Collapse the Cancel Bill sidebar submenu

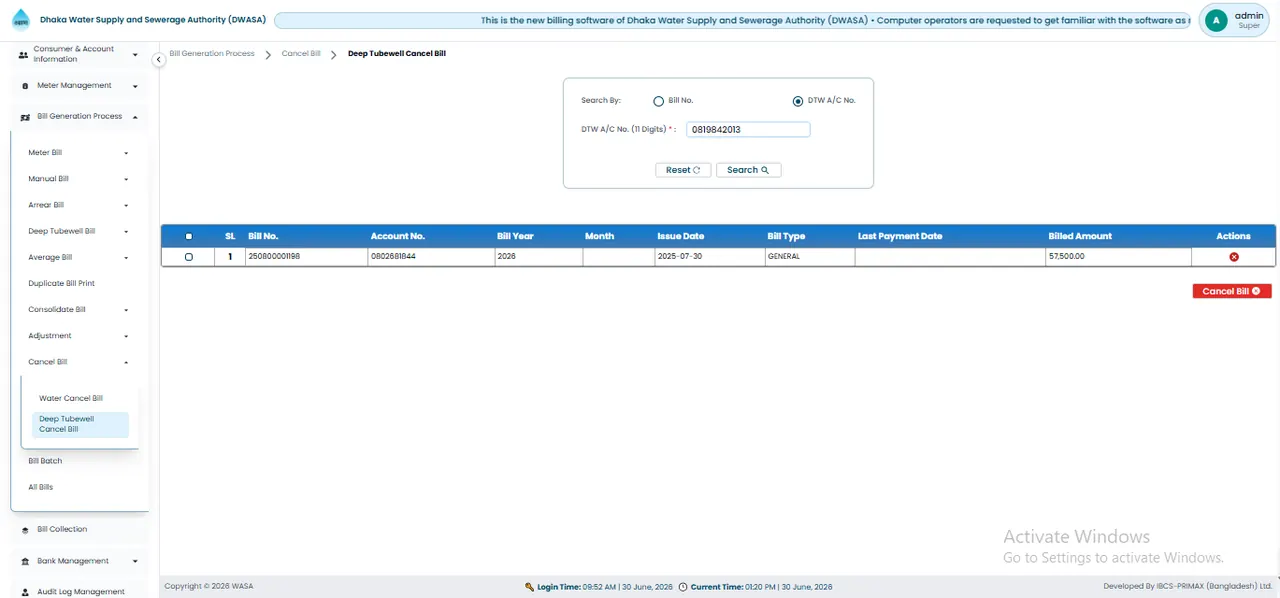[x=126, y=362]
